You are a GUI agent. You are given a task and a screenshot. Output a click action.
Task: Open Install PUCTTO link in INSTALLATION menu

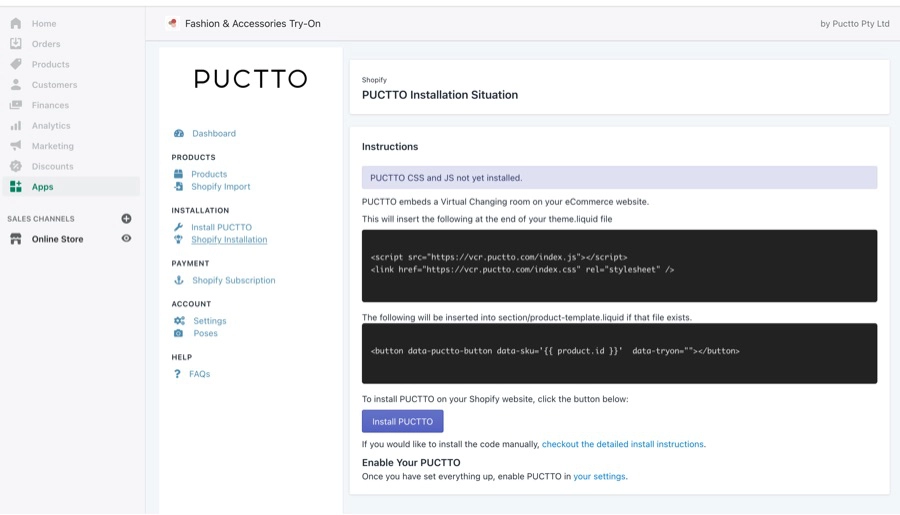222,227
